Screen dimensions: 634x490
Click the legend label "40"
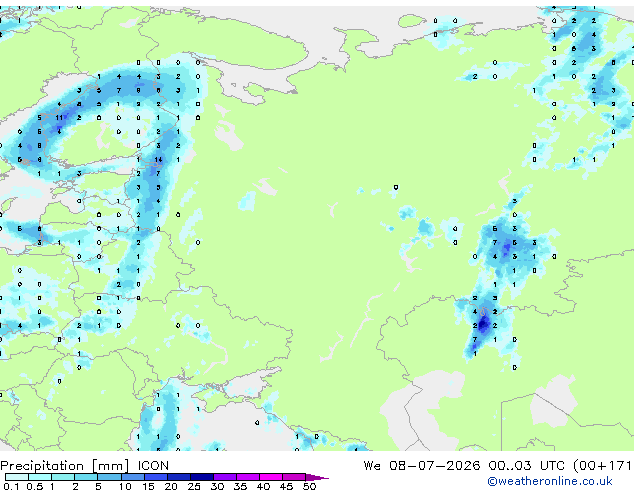coord(263,486)
